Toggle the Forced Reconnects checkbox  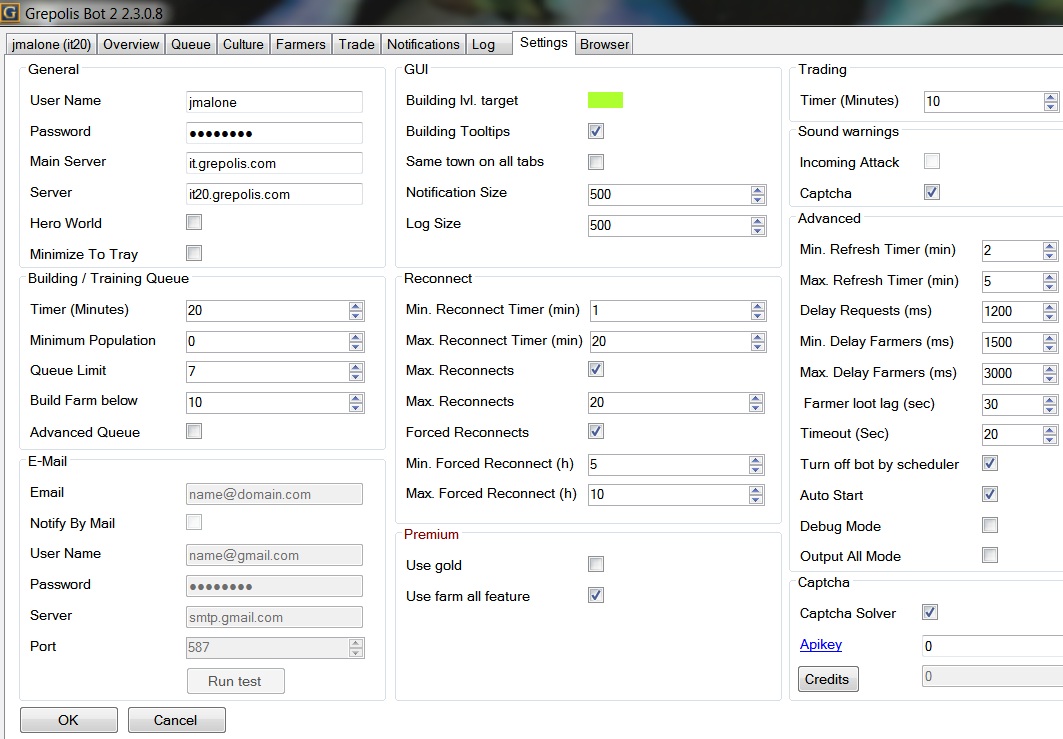[596, 431]
